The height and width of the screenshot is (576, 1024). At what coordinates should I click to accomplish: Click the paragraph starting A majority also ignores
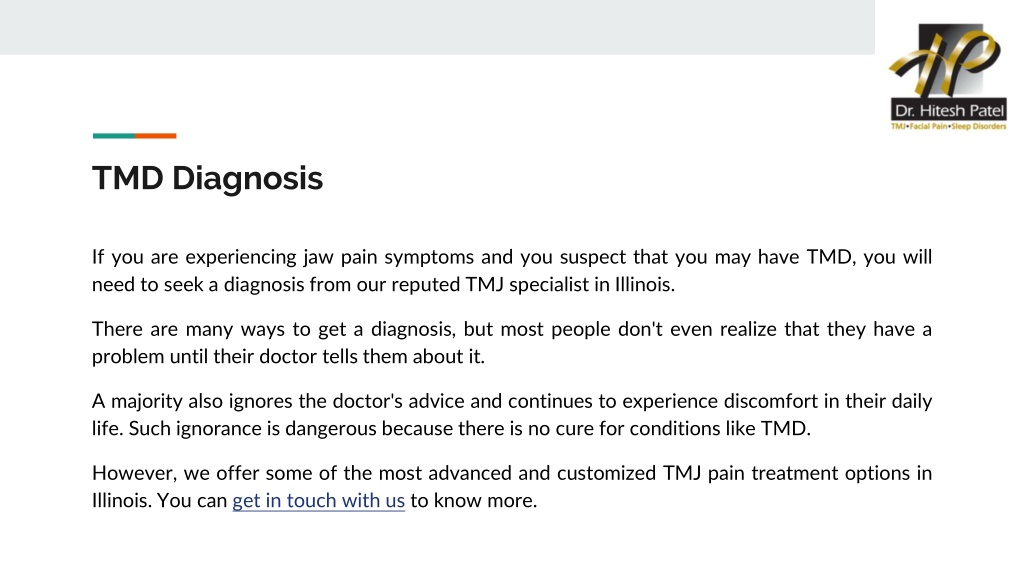click(x=512, y=414)
